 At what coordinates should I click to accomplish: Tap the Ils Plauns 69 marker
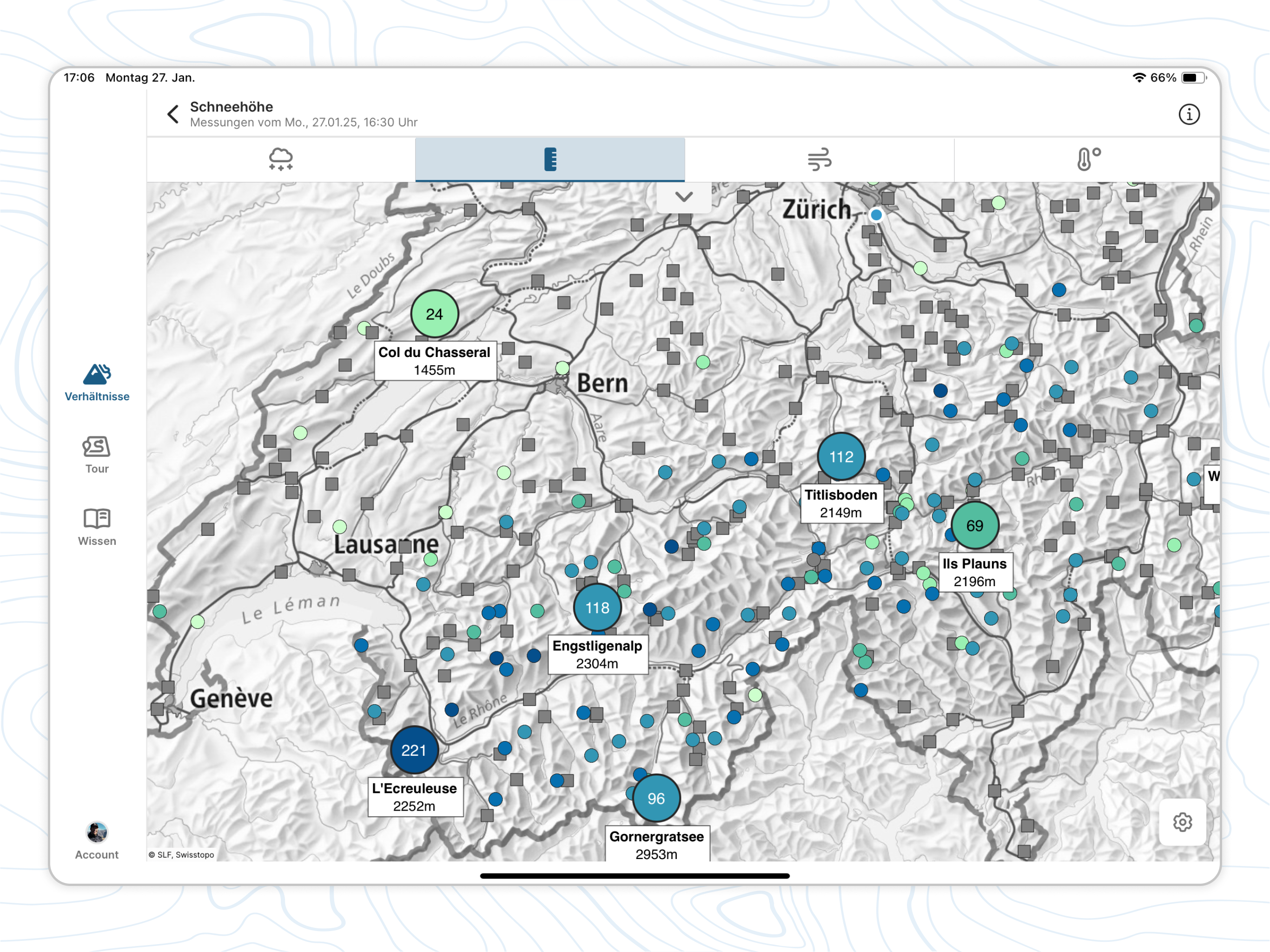pos(974,525)
